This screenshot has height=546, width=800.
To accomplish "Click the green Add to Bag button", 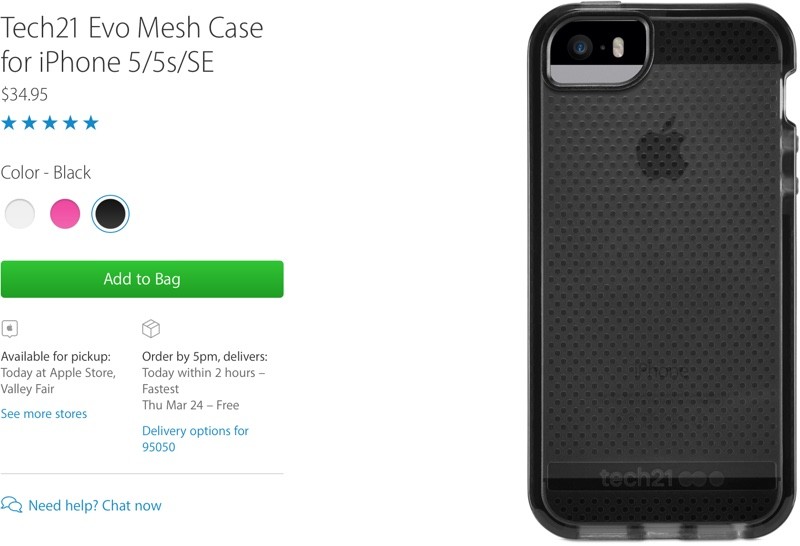I will (142, 279).
